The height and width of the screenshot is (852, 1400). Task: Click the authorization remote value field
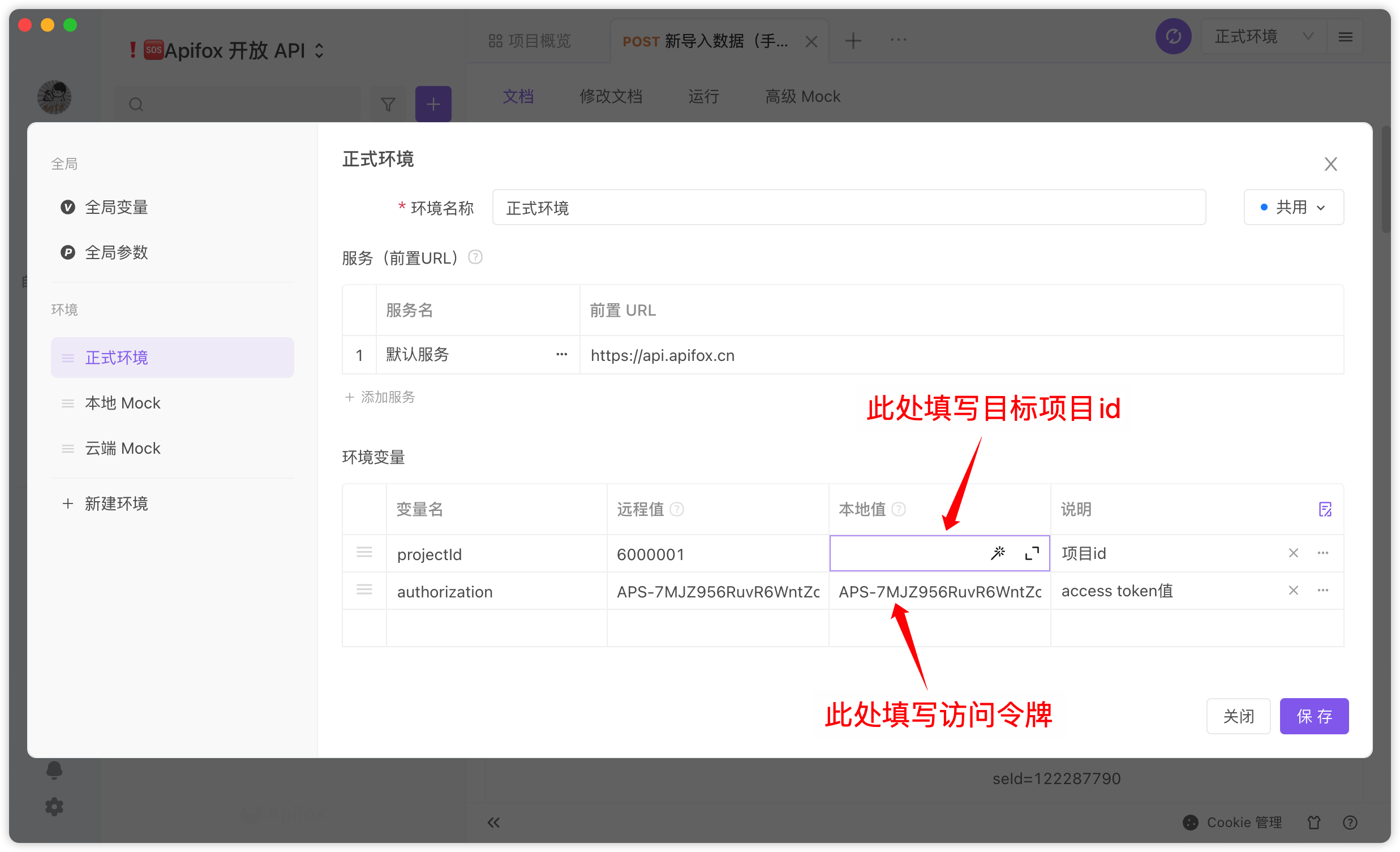[718, 591]
